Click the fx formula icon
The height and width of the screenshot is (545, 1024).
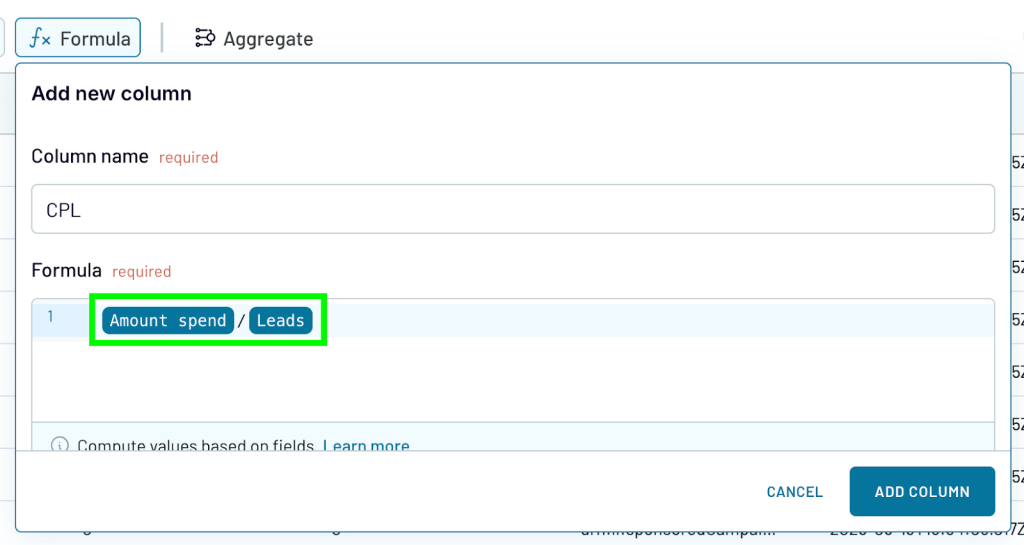coord(40,39)
